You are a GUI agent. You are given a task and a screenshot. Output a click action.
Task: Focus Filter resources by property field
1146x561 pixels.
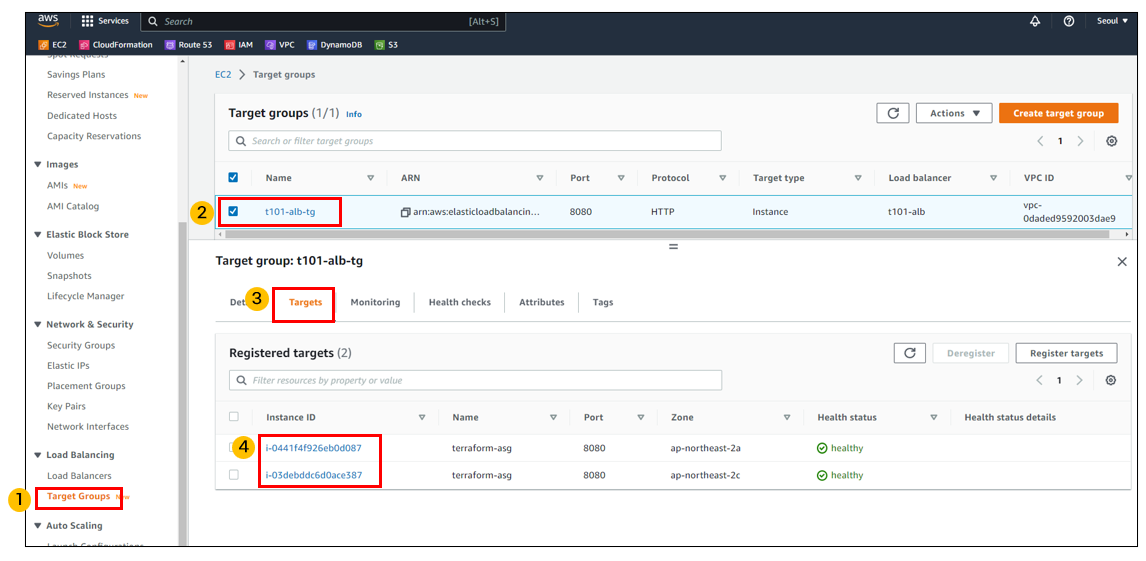pos(475,380)
